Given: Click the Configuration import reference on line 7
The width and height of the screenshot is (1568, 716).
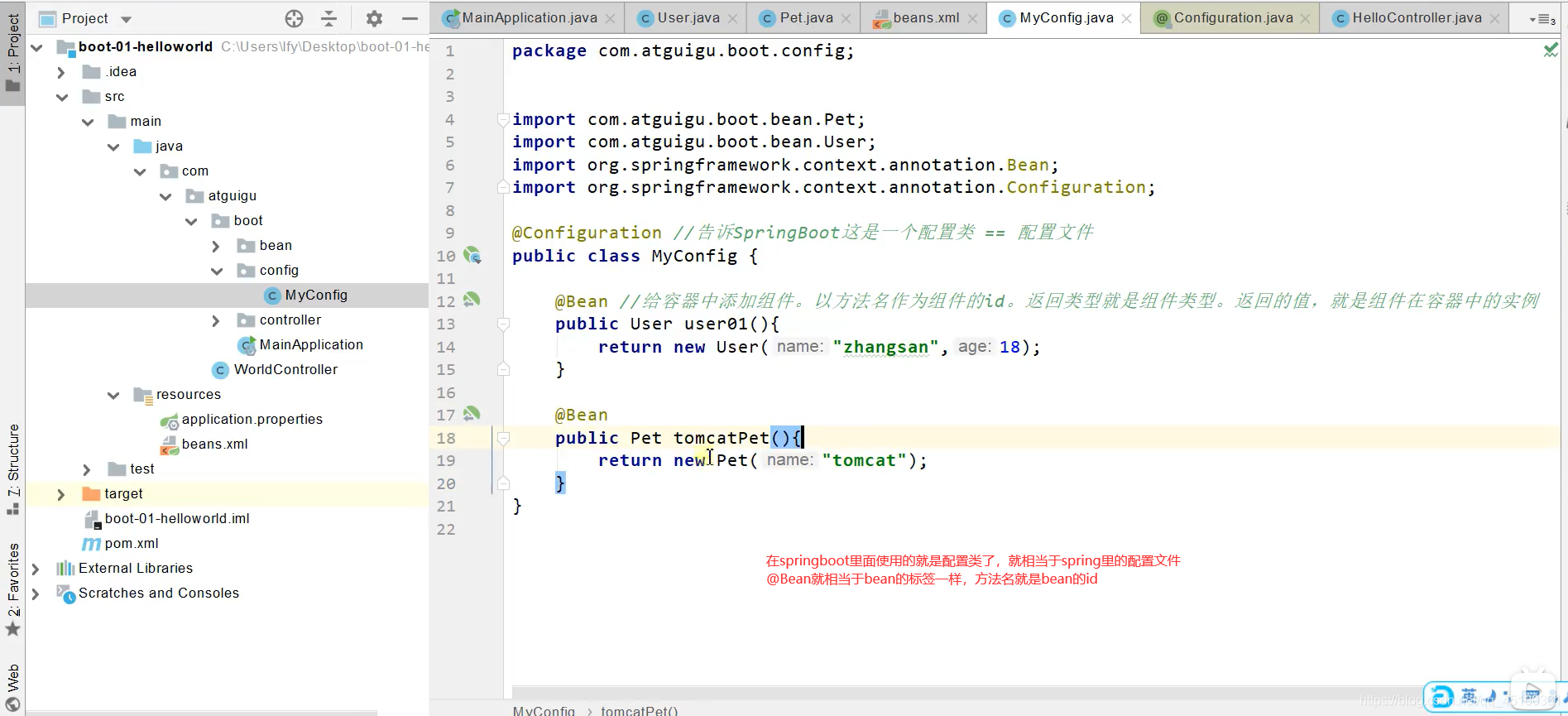Looking at the screenshot, I should tap(1076, 187).
